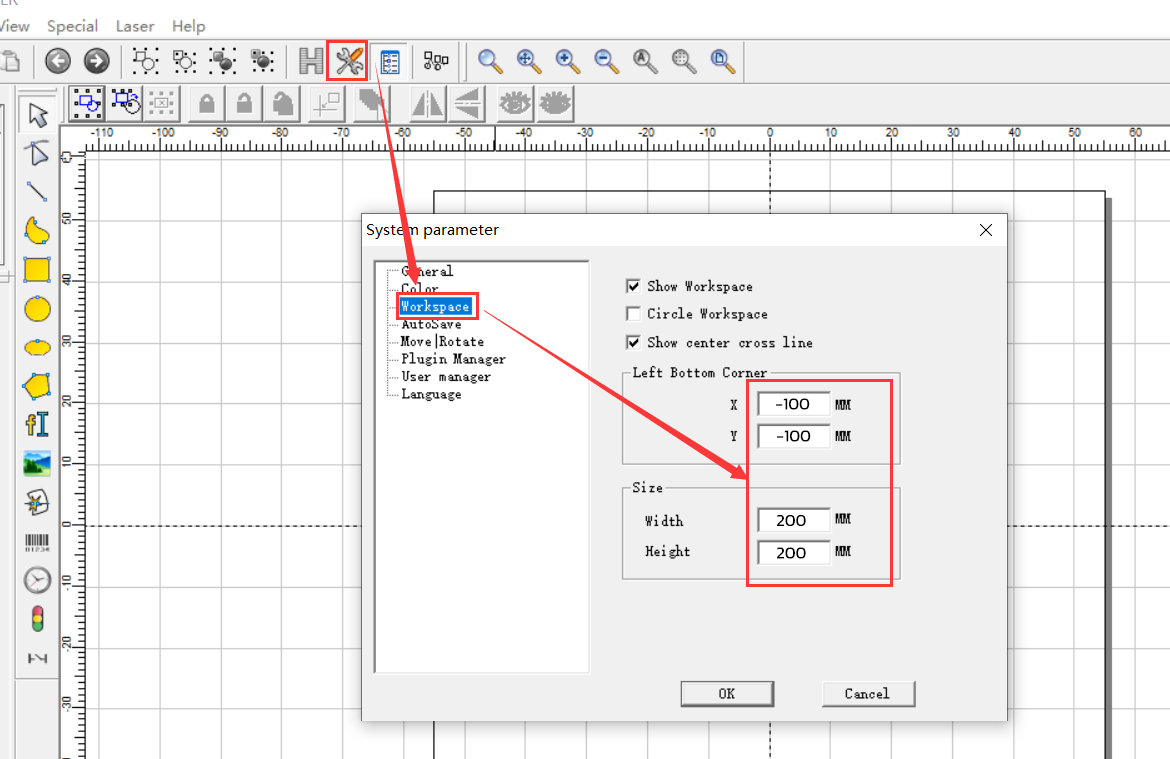Select the polygon drawing tool
Screen dimensions: 1170x759
(x=37, y=385)
